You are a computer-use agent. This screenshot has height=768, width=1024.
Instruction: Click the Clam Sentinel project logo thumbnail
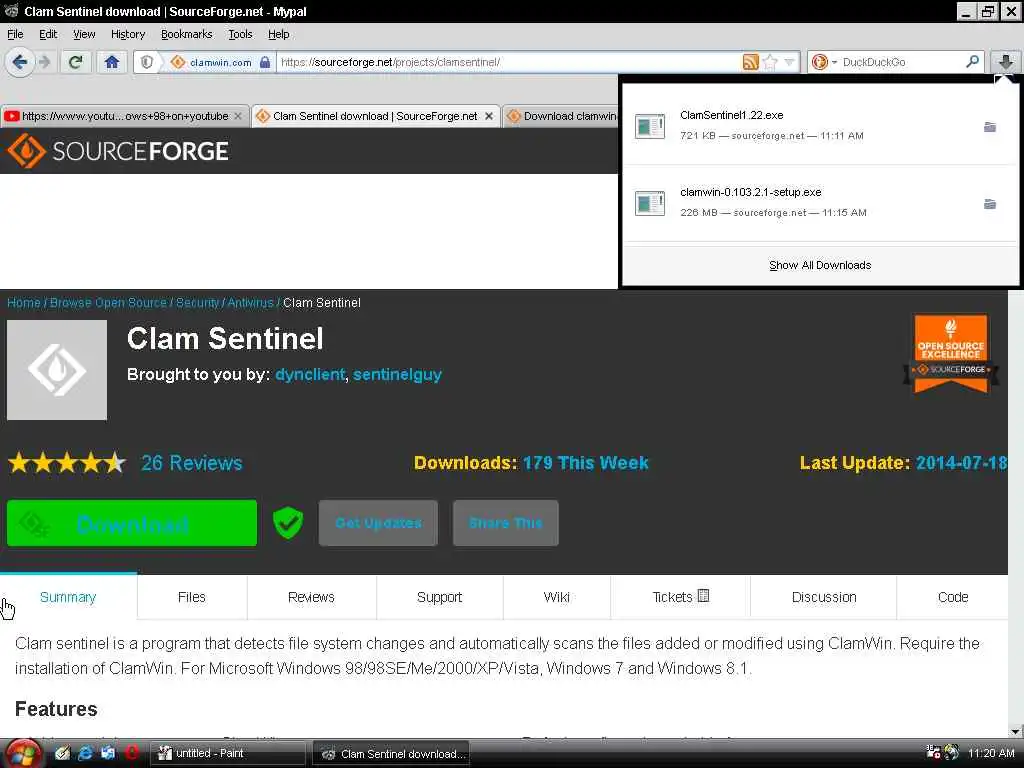(x=57, y=370)
